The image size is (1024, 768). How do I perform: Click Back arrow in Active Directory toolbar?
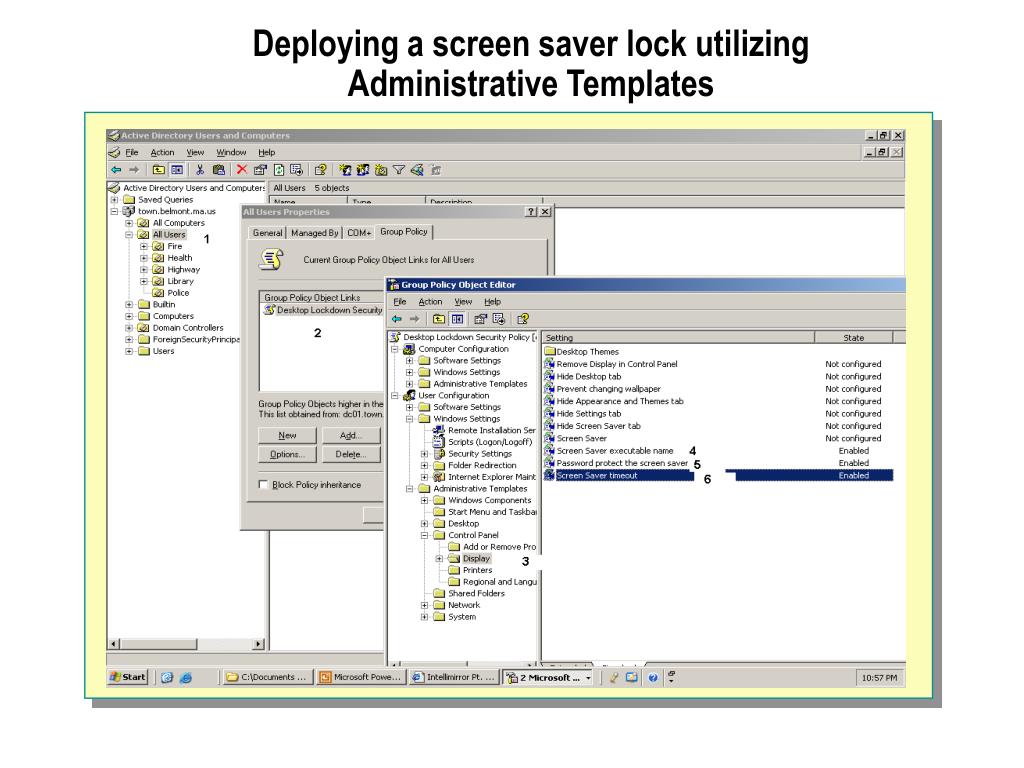116,170
